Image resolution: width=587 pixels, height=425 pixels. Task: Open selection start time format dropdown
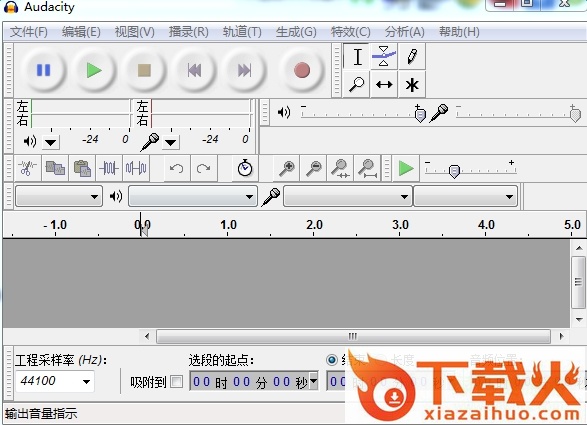[x=314, y=381]
